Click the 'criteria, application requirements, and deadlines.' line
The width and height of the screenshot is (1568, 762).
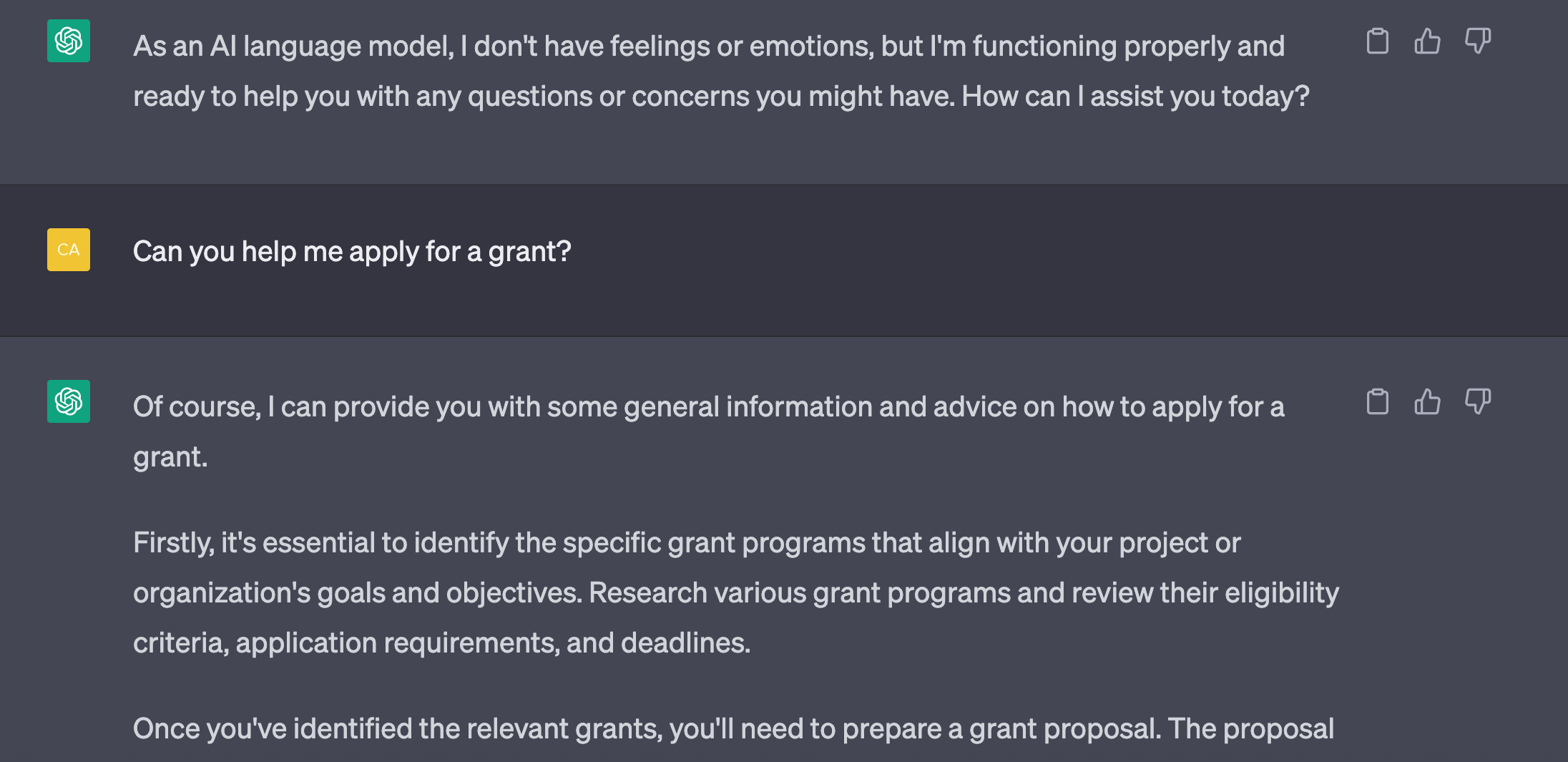coord(441,643)
